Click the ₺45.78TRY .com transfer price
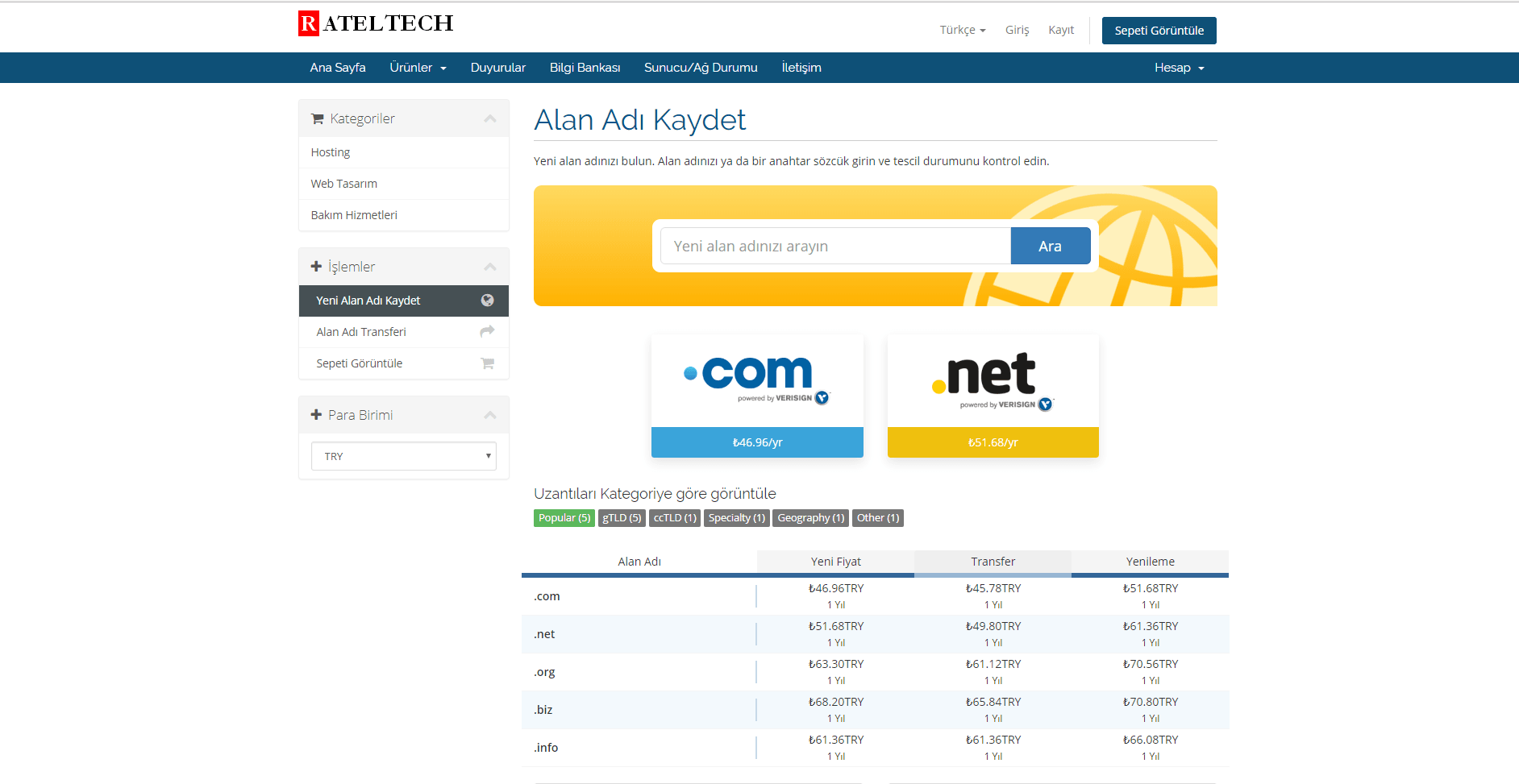 (x=993, y=588)
